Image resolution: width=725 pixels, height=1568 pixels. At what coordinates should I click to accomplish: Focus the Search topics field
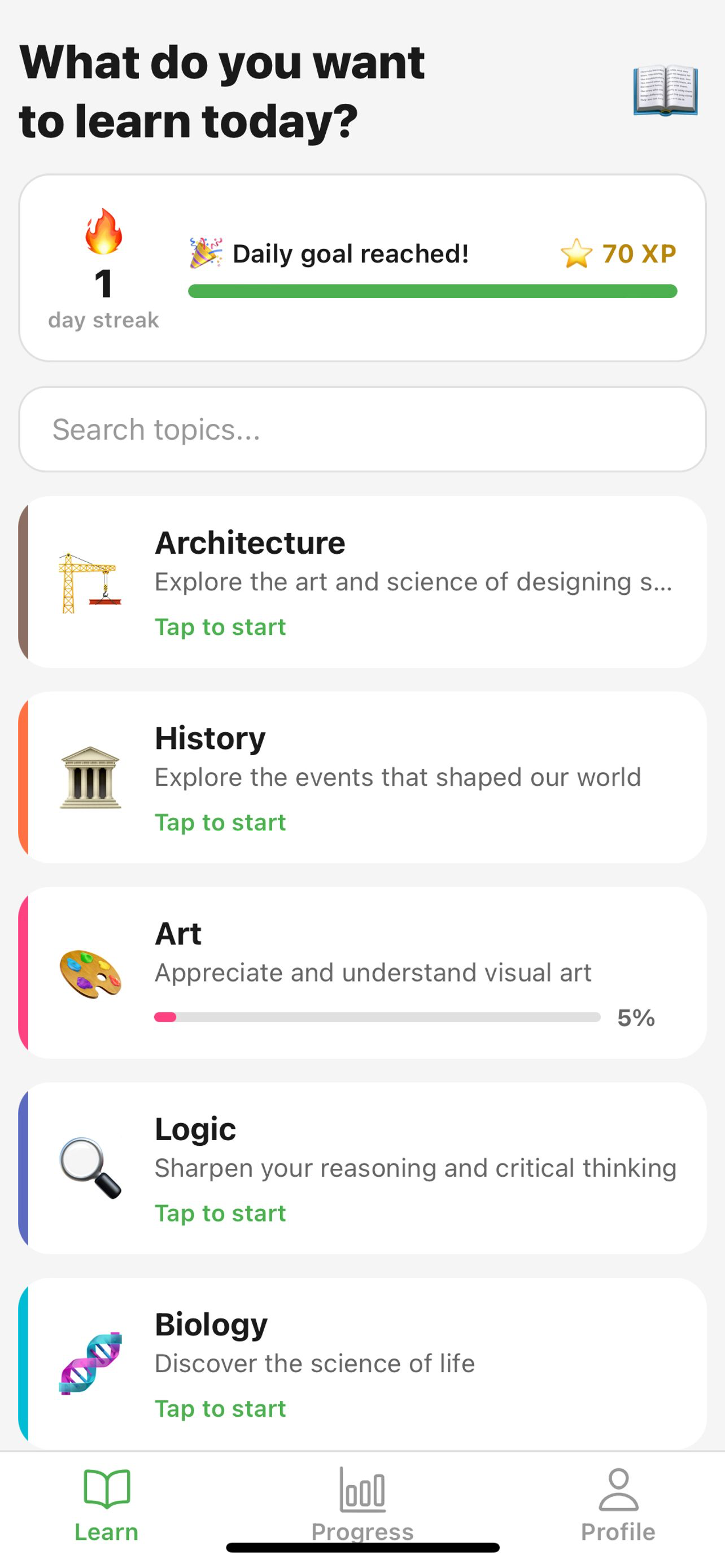click(x=362, y=429)
